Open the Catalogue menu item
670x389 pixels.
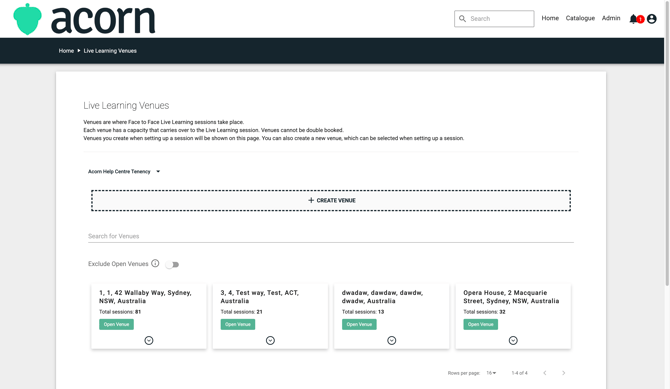tap(580, 18)
